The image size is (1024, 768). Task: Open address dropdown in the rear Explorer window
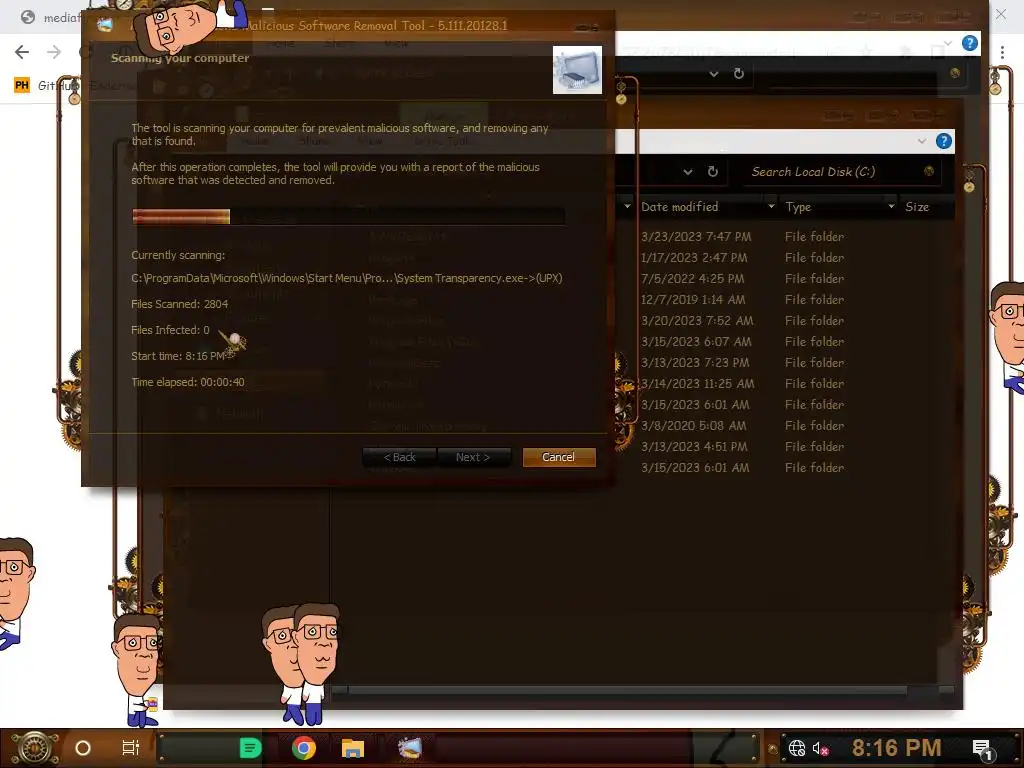[714, 74]
